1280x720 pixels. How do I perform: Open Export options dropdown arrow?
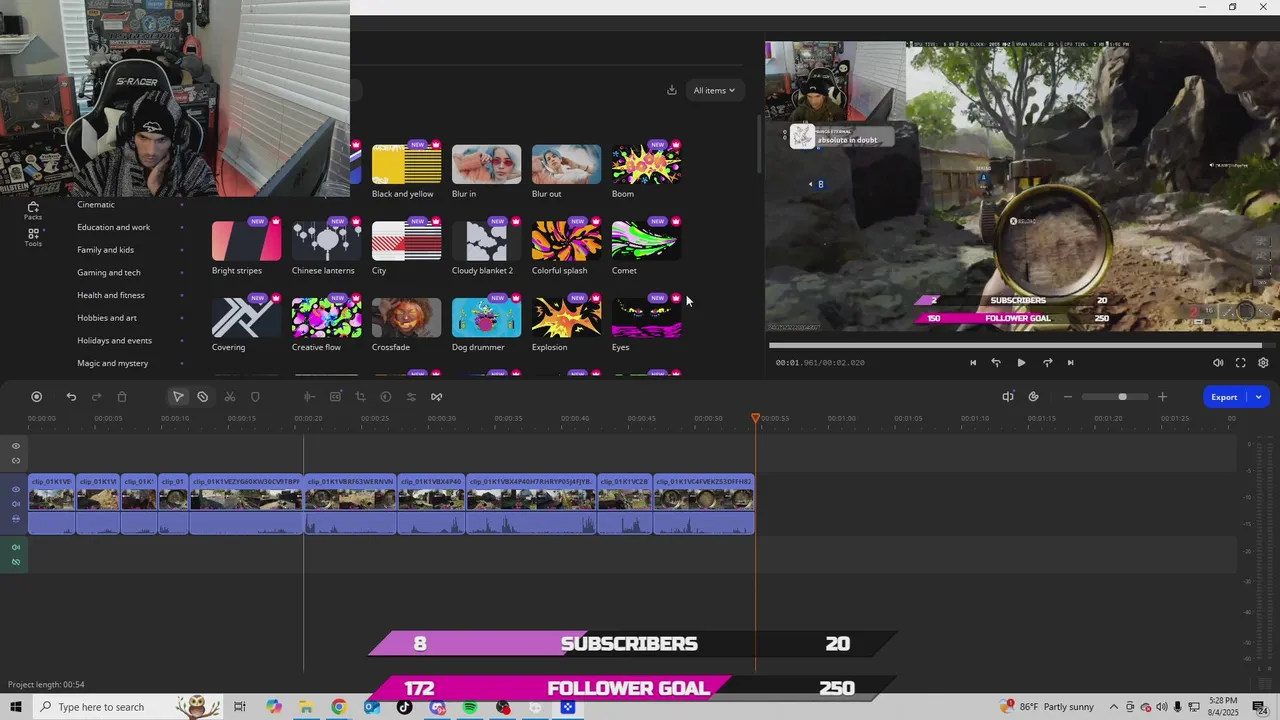pos(1259,397)
